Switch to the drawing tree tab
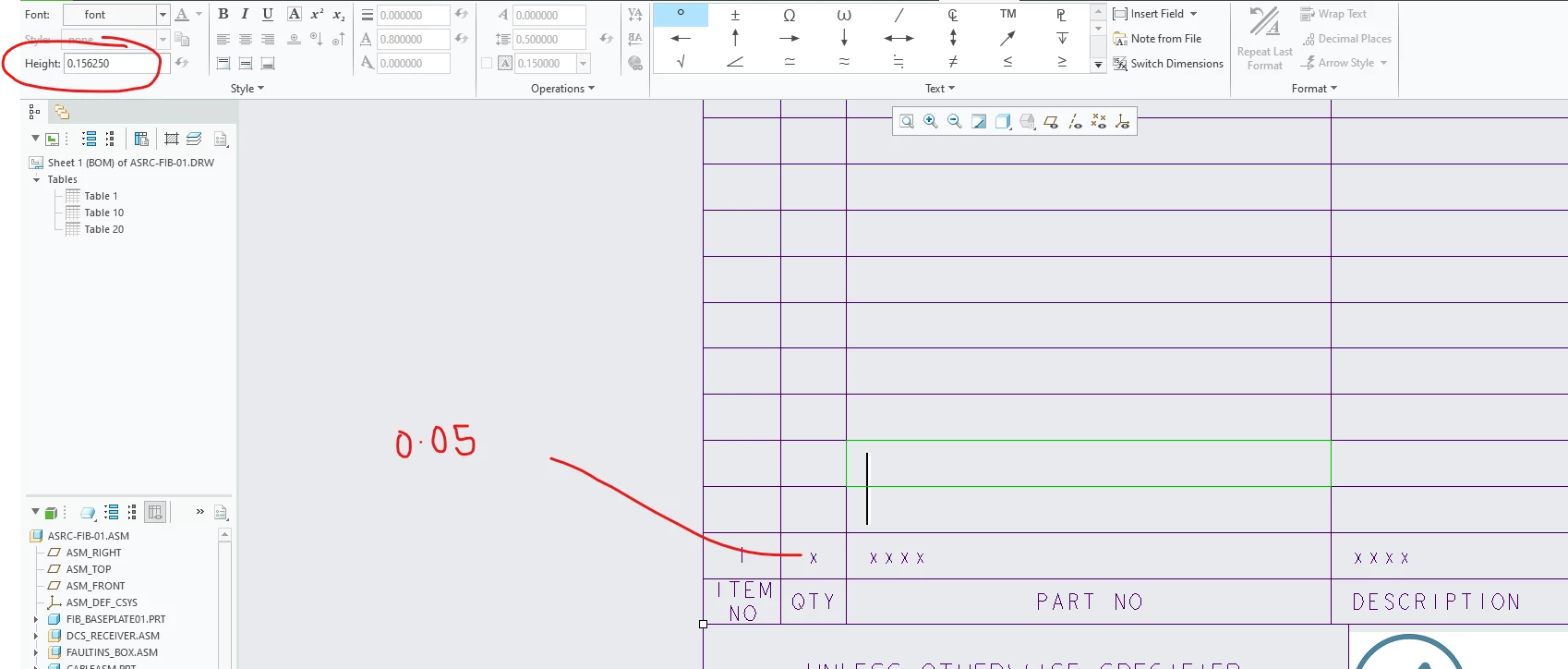The height and width of the screenshot is (669, 1568). (34, 112)
